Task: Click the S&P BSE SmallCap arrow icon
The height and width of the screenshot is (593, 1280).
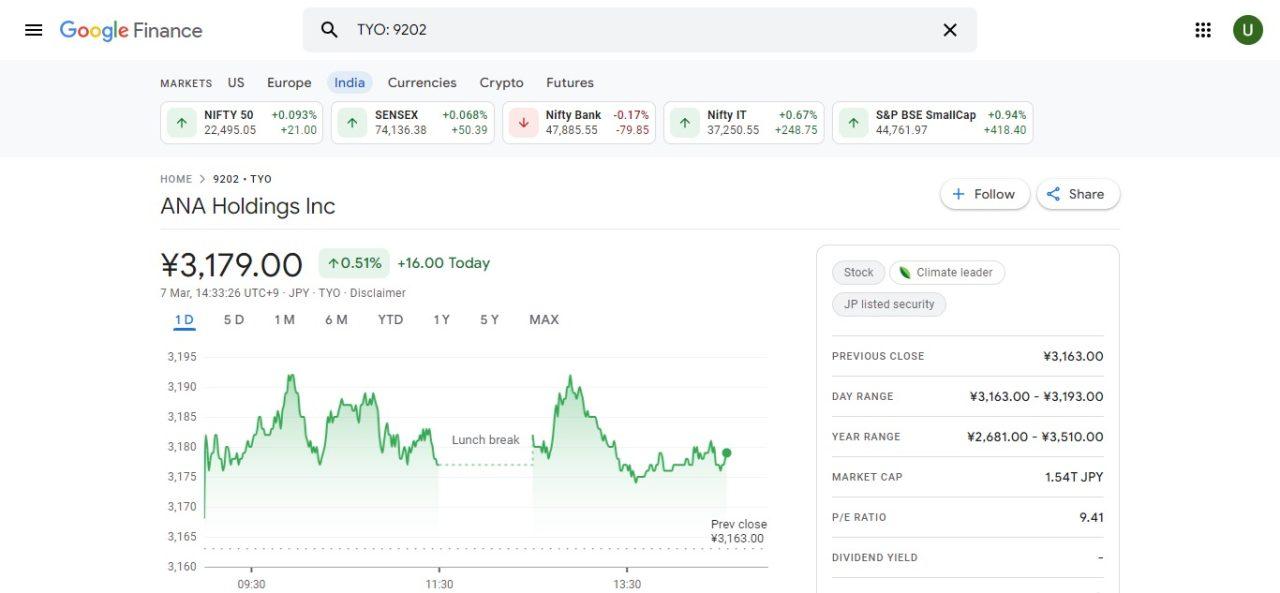Action: pyautogui.click(x=853, y=123)
